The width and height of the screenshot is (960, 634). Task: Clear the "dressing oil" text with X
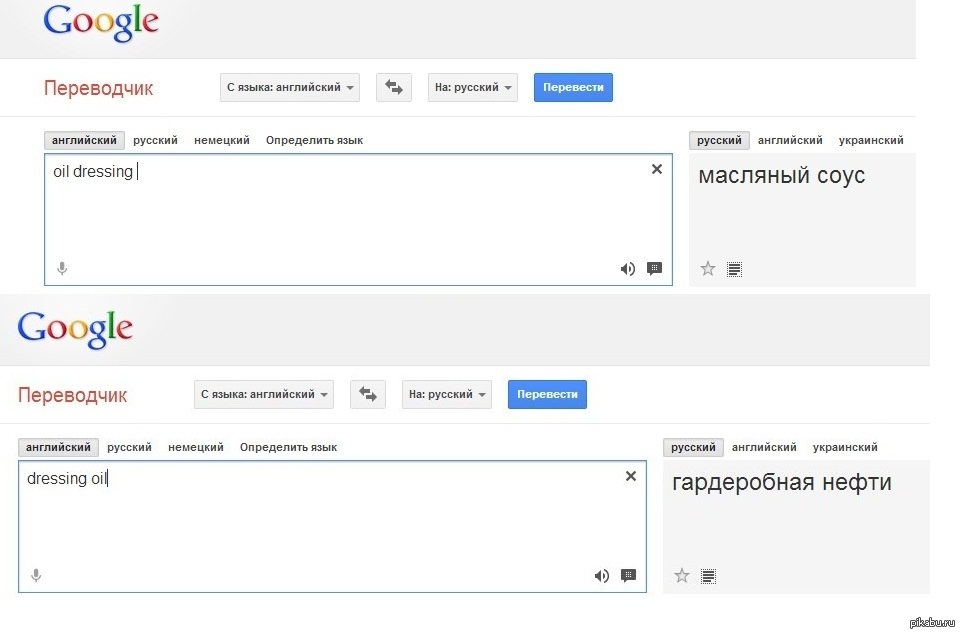(x=631, y=476)
